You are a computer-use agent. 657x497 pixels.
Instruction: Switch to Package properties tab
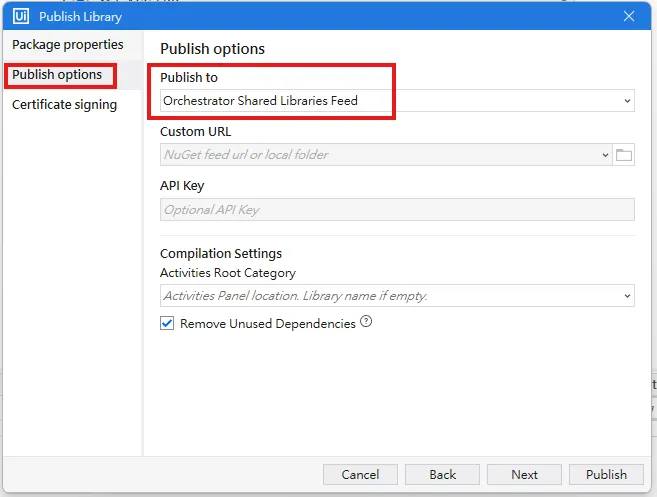click(68, 45)
